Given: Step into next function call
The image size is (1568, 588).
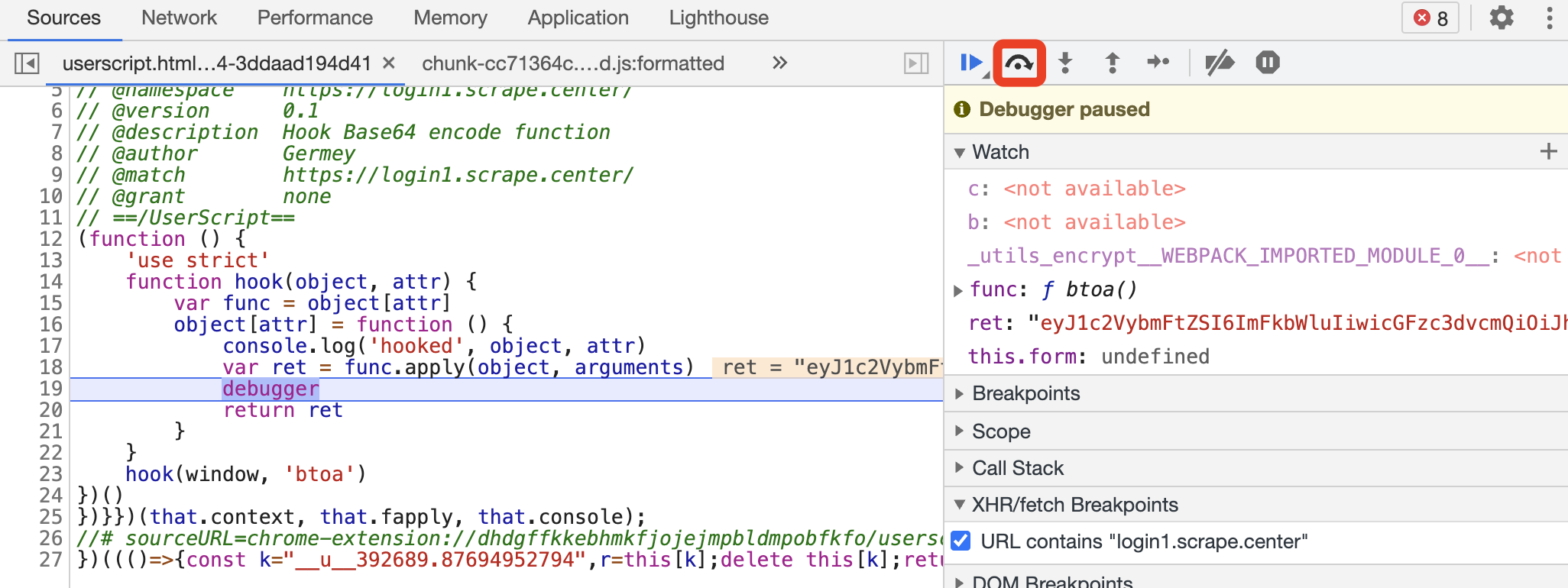Looking at the screenshot, I should pos(1065,63).
